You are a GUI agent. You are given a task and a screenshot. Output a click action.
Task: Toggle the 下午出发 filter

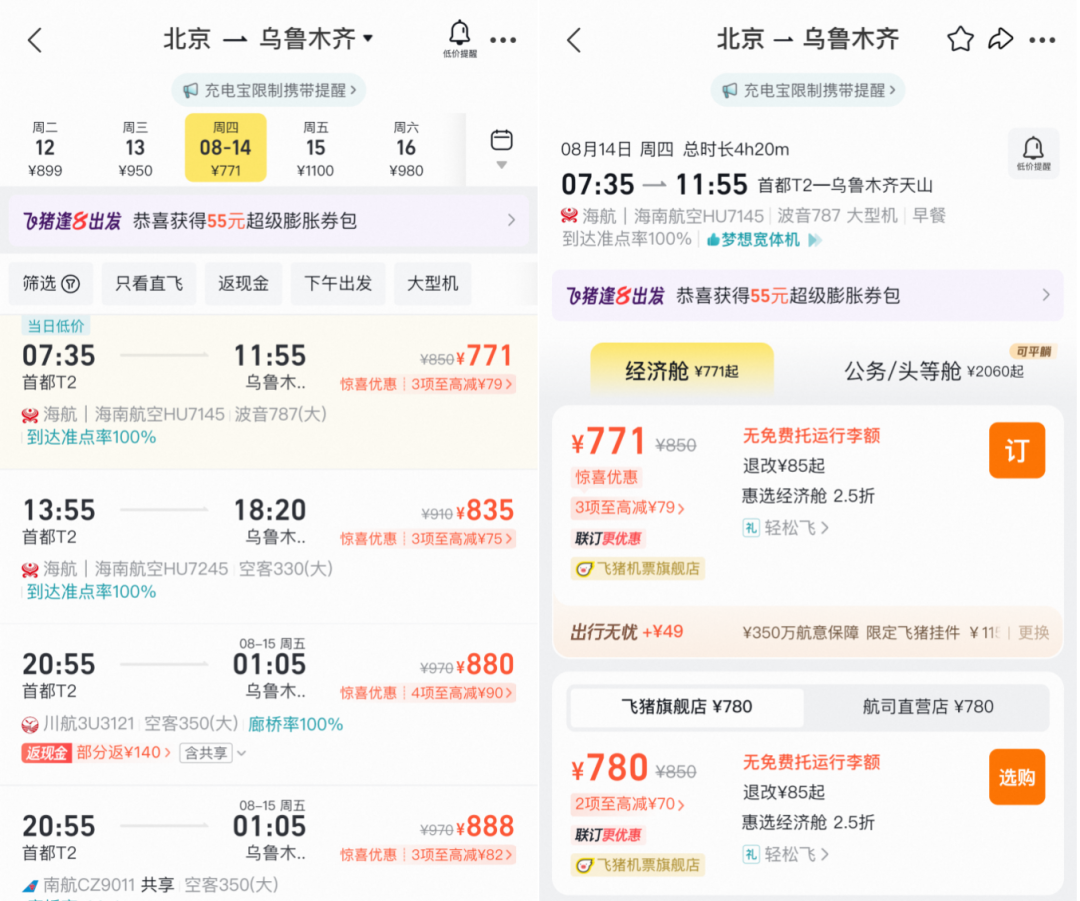[x=338, y=283]
